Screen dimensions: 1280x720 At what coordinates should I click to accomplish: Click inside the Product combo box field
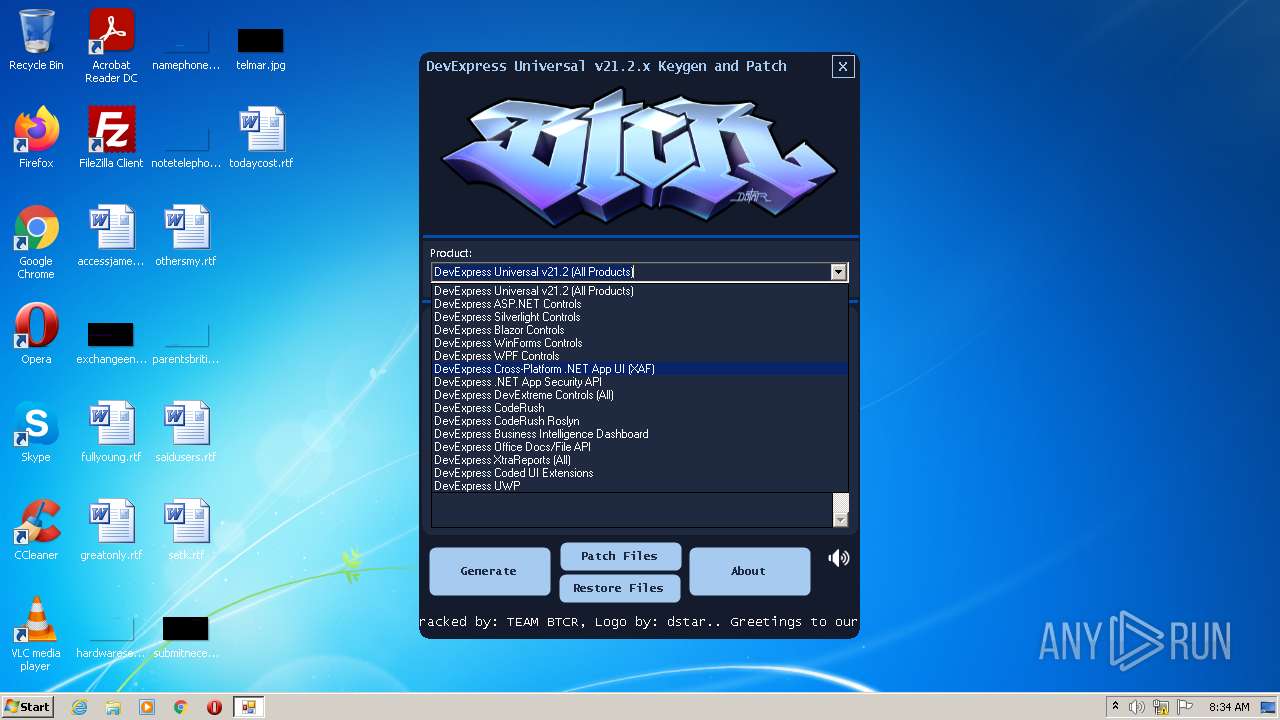(631, 272)
